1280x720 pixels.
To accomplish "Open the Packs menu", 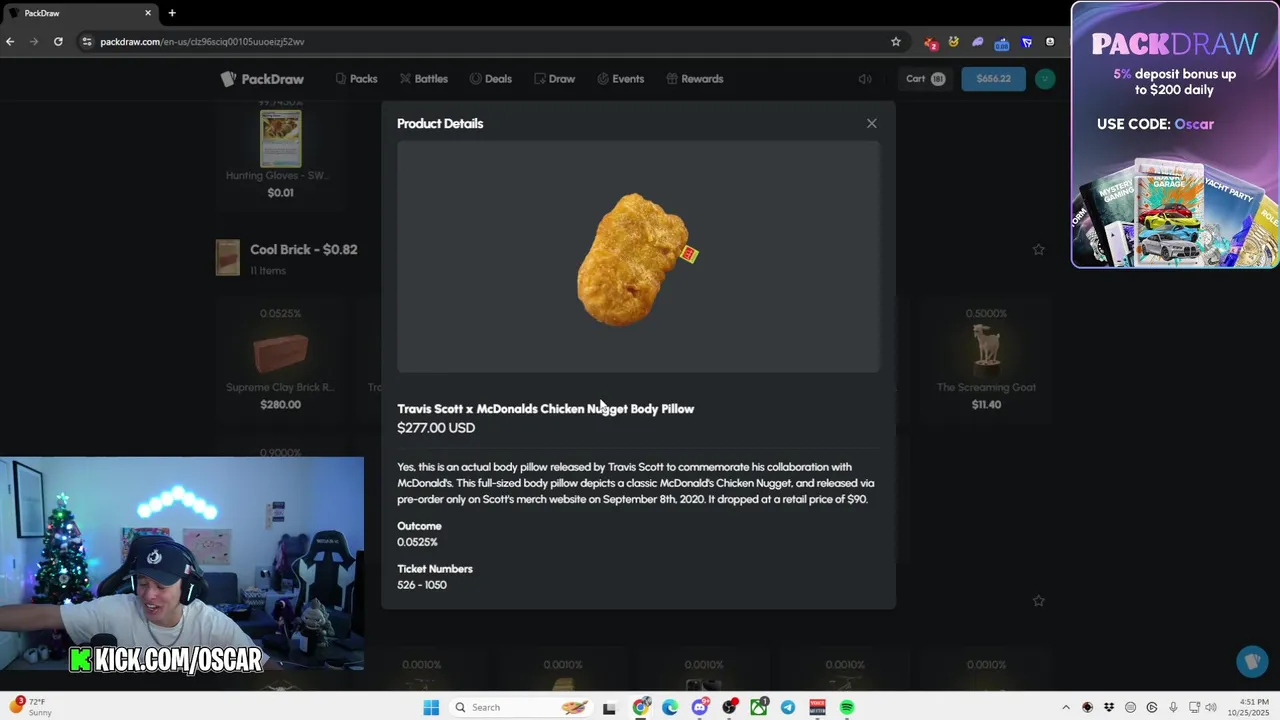I will (x=356, y=79).
